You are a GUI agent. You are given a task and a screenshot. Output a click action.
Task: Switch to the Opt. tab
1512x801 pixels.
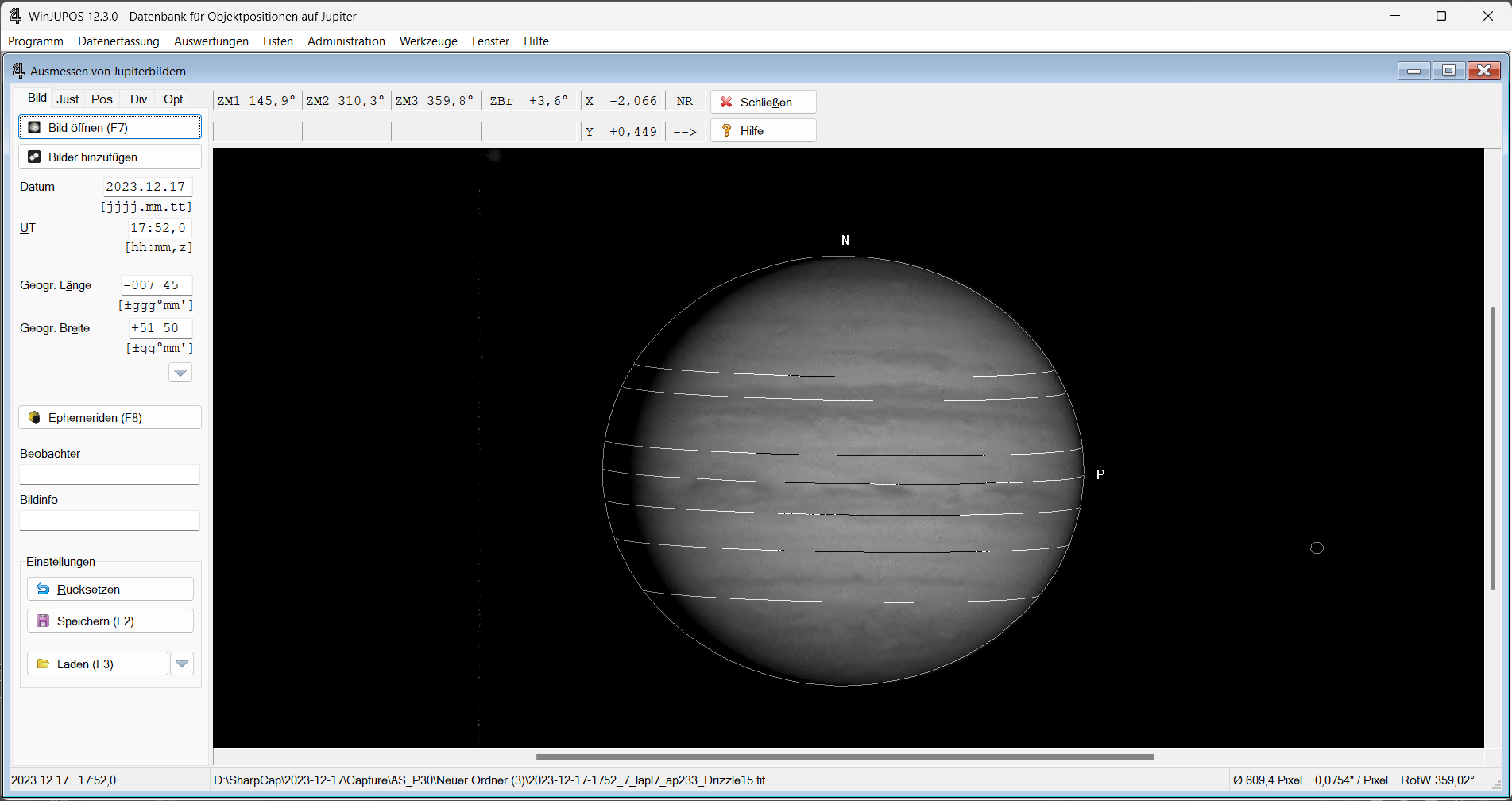pyautogui.click(x=174, y=99)
